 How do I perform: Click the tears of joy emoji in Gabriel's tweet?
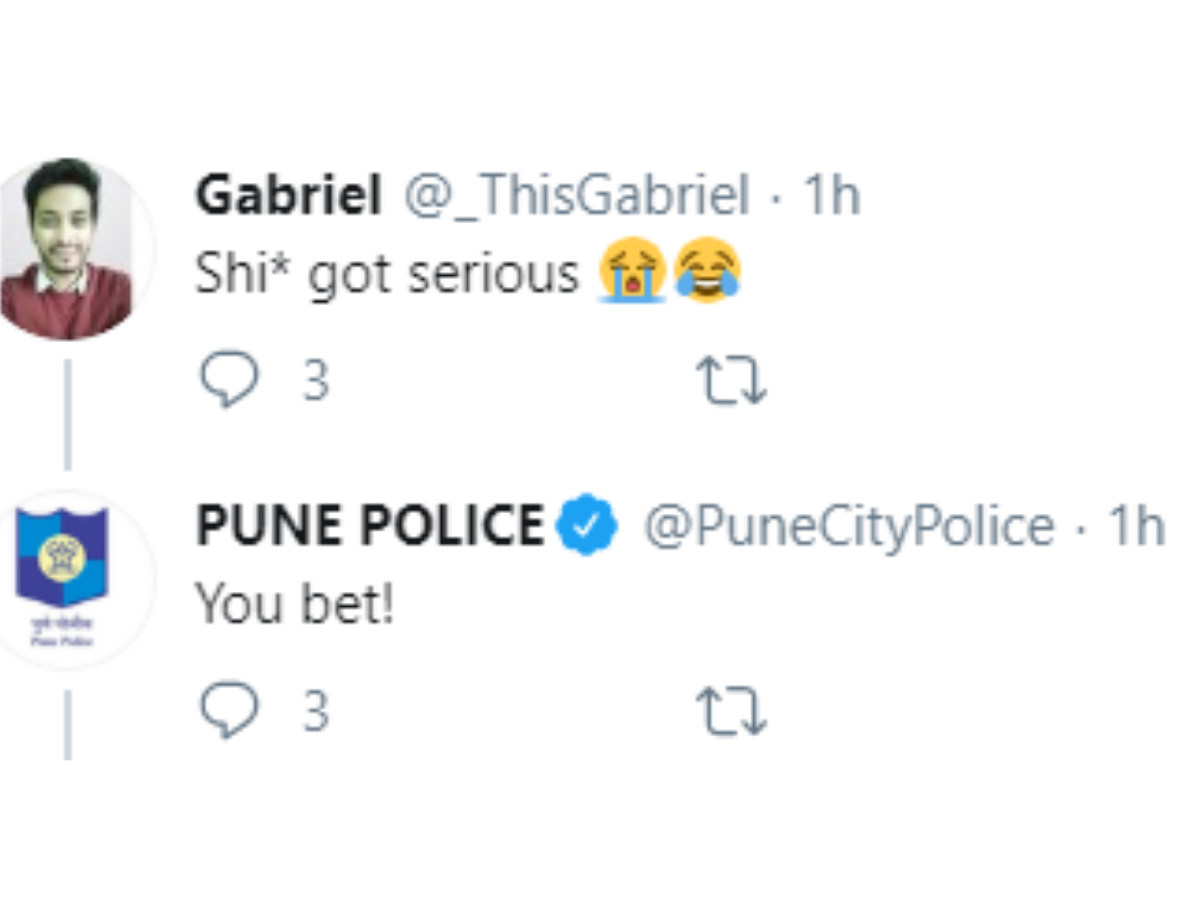click(x=706, y=272)
